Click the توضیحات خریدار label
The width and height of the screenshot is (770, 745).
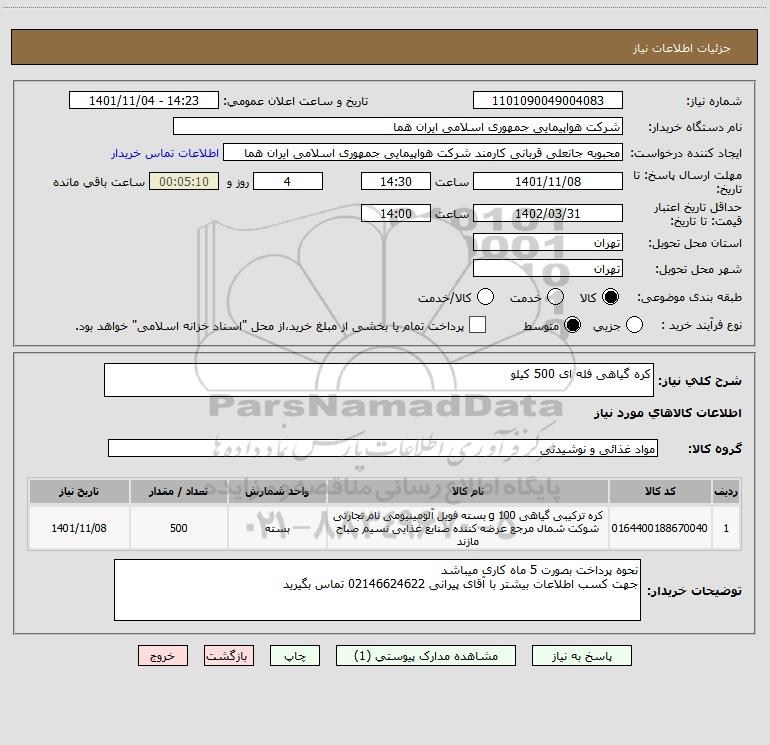(694, 591)
